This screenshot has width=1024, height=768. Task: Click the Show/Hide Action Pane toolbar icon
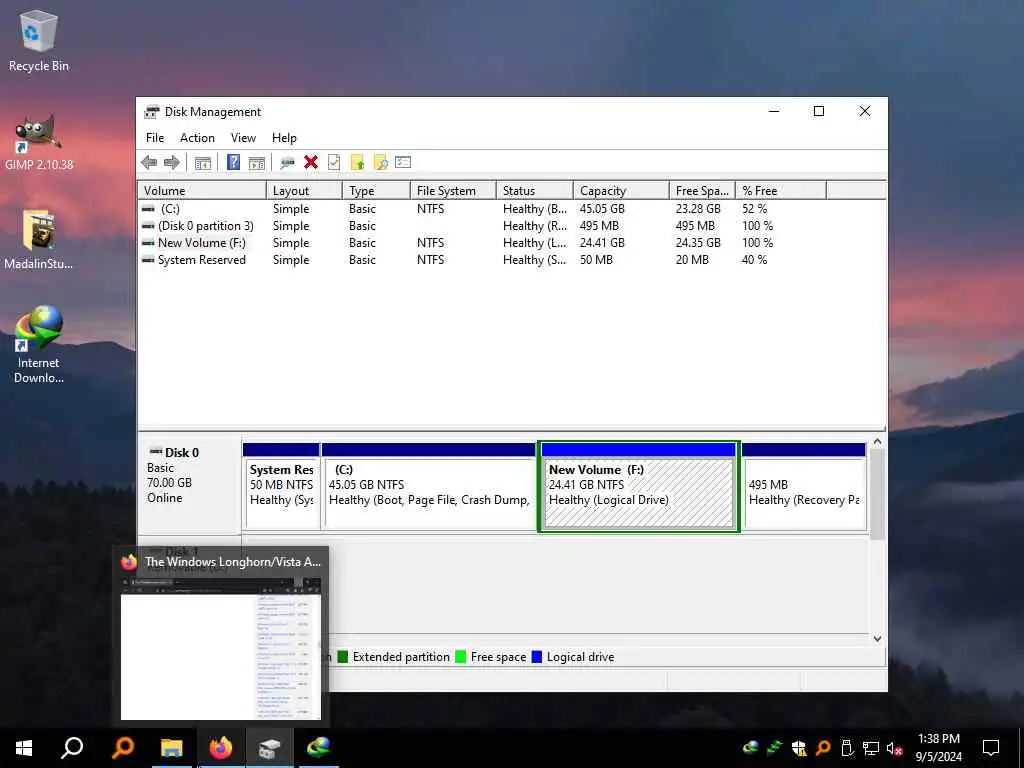coord(257,163)
